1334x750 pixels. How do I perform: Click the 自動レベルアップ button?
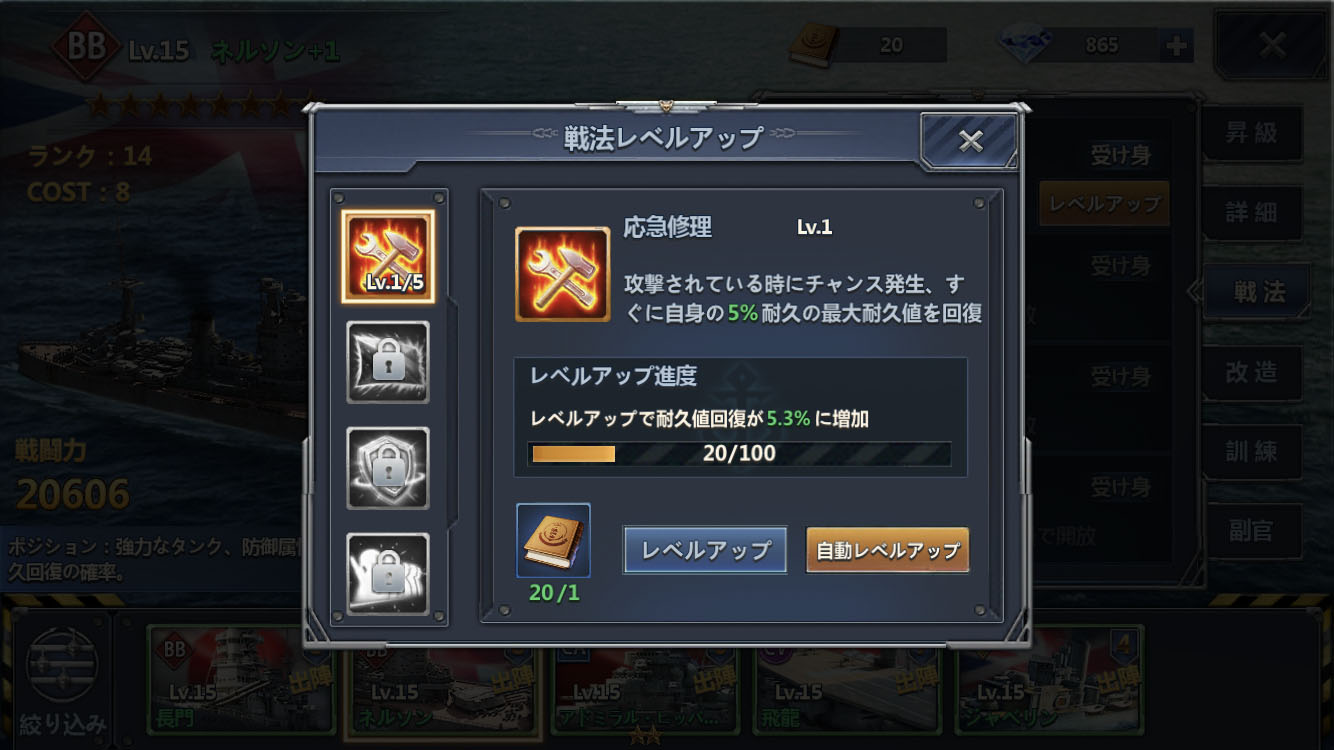[x=888, y=550]
